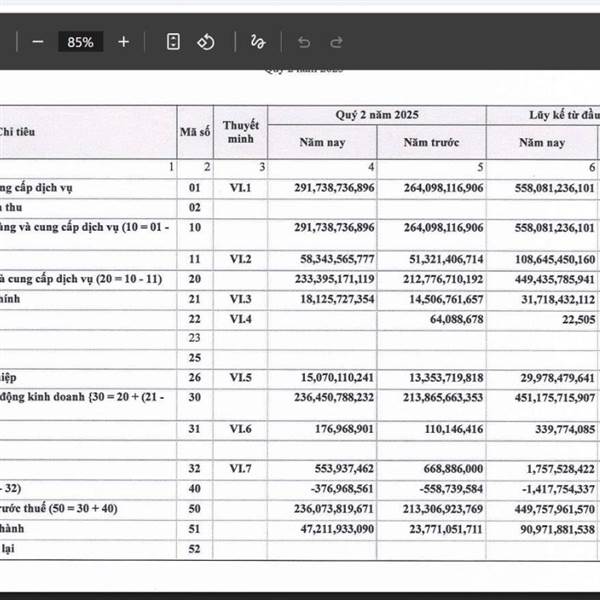Click value 23,771,051,711 in row 51

tap(446, 529)
